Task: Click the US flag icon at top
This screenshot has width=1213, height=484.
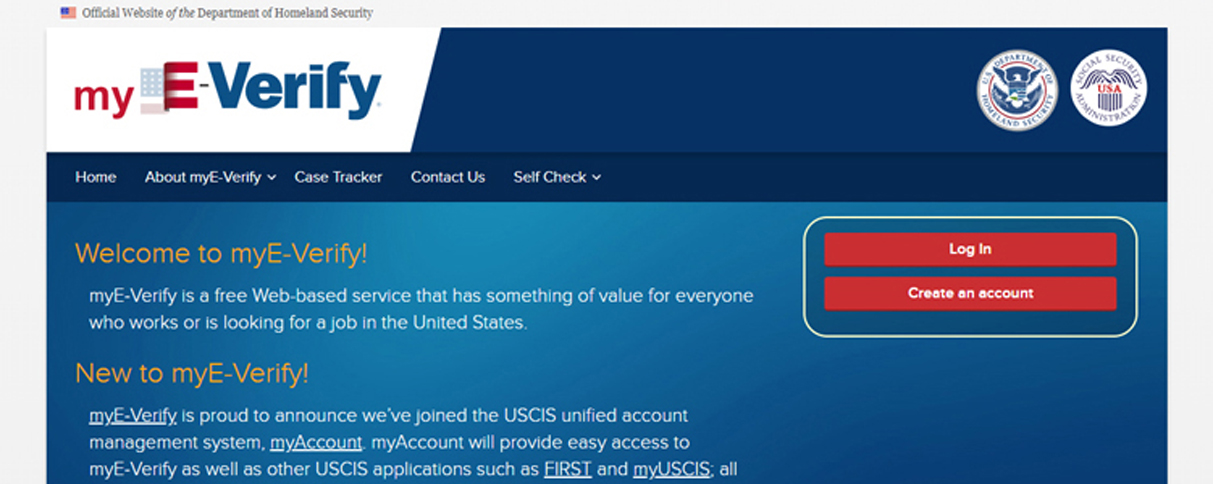Action: pos(68,13)
